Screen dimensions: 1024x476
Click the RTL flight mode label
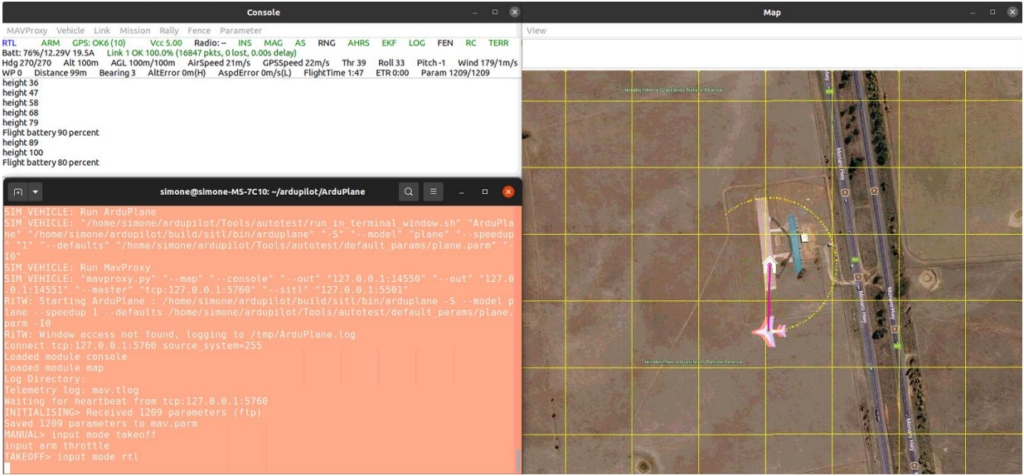[x=9, y=43]
